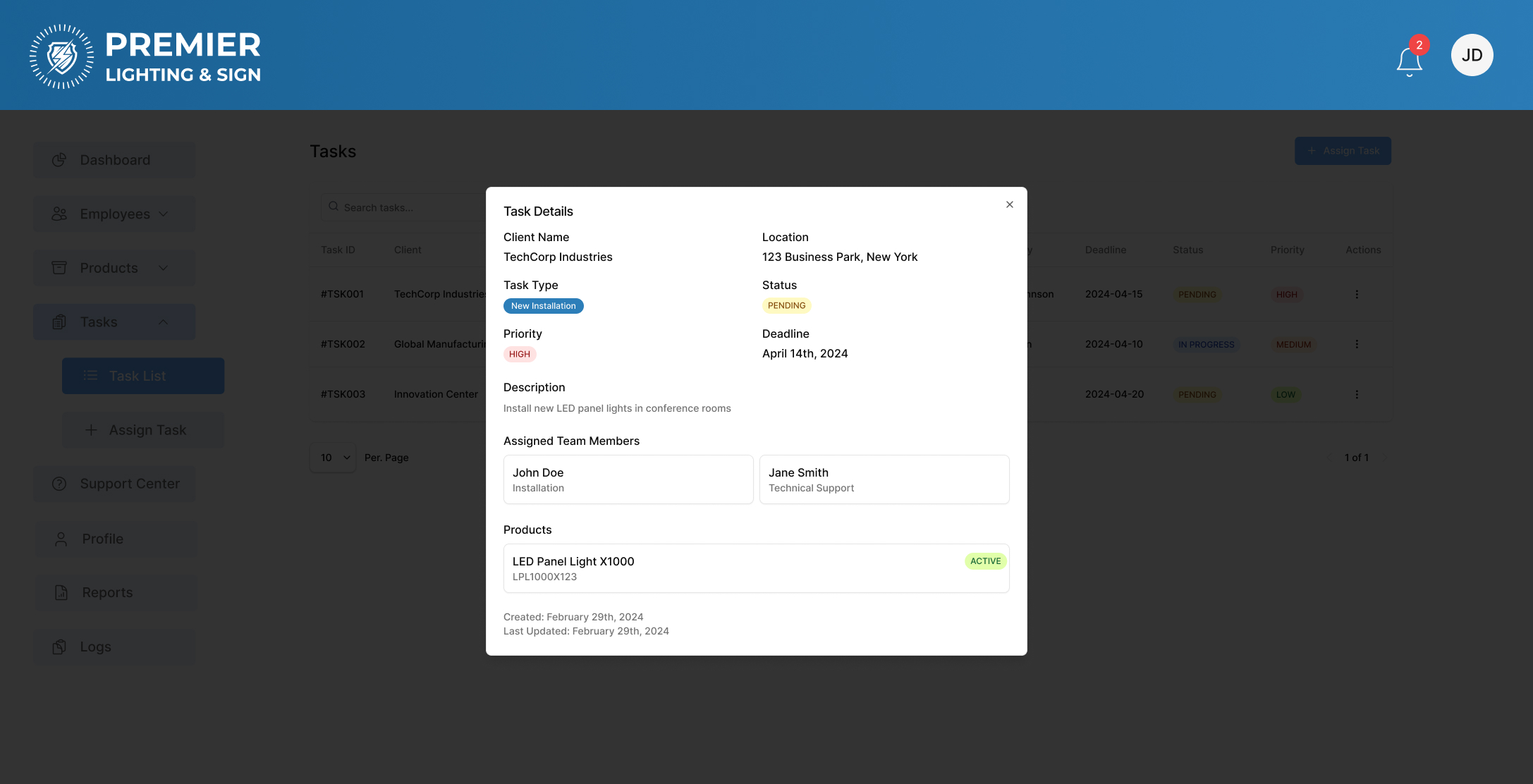Click the John Doe team member card
This screenshot has width=1533, height=784.
pyautogui.click(x=628, y=479)
